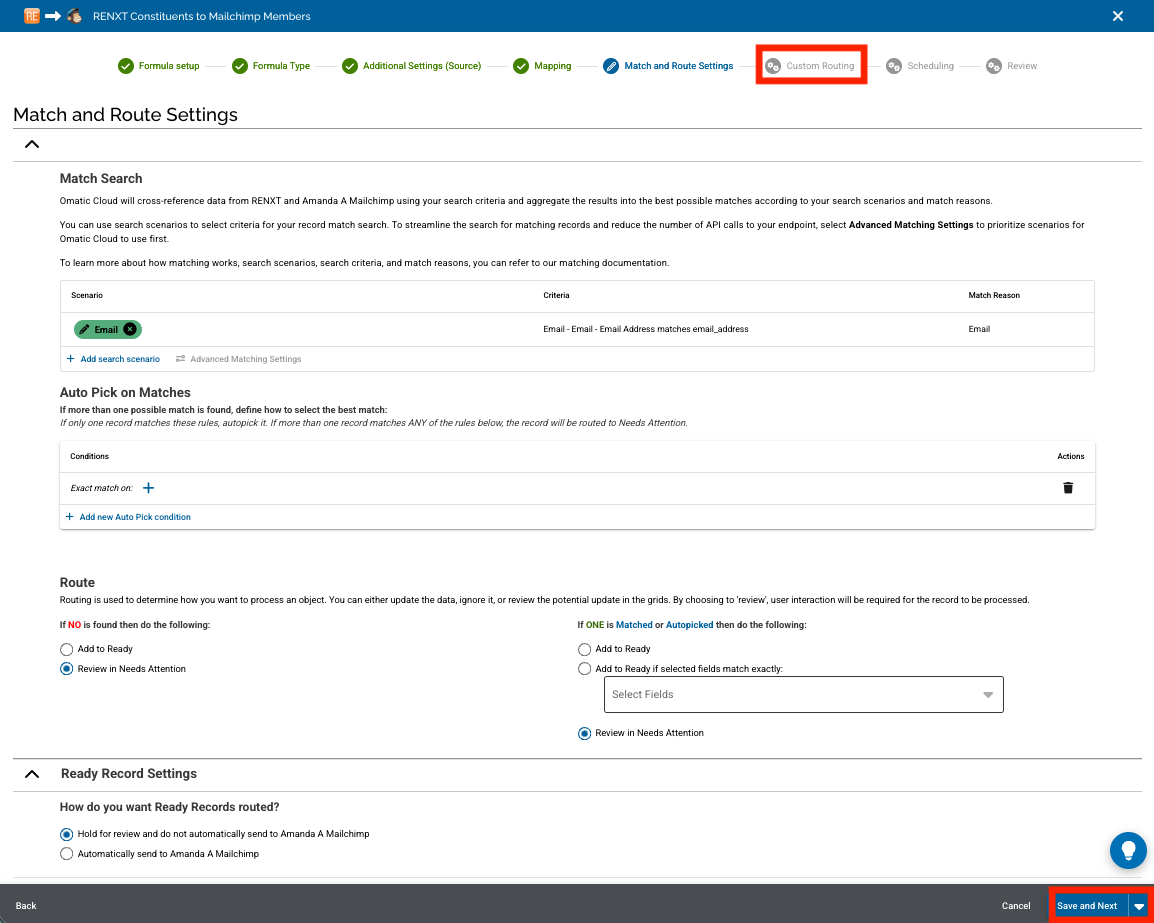Click the gear icon for Review step
This screenshot has width=1154, height=923.
click(994, 66)
